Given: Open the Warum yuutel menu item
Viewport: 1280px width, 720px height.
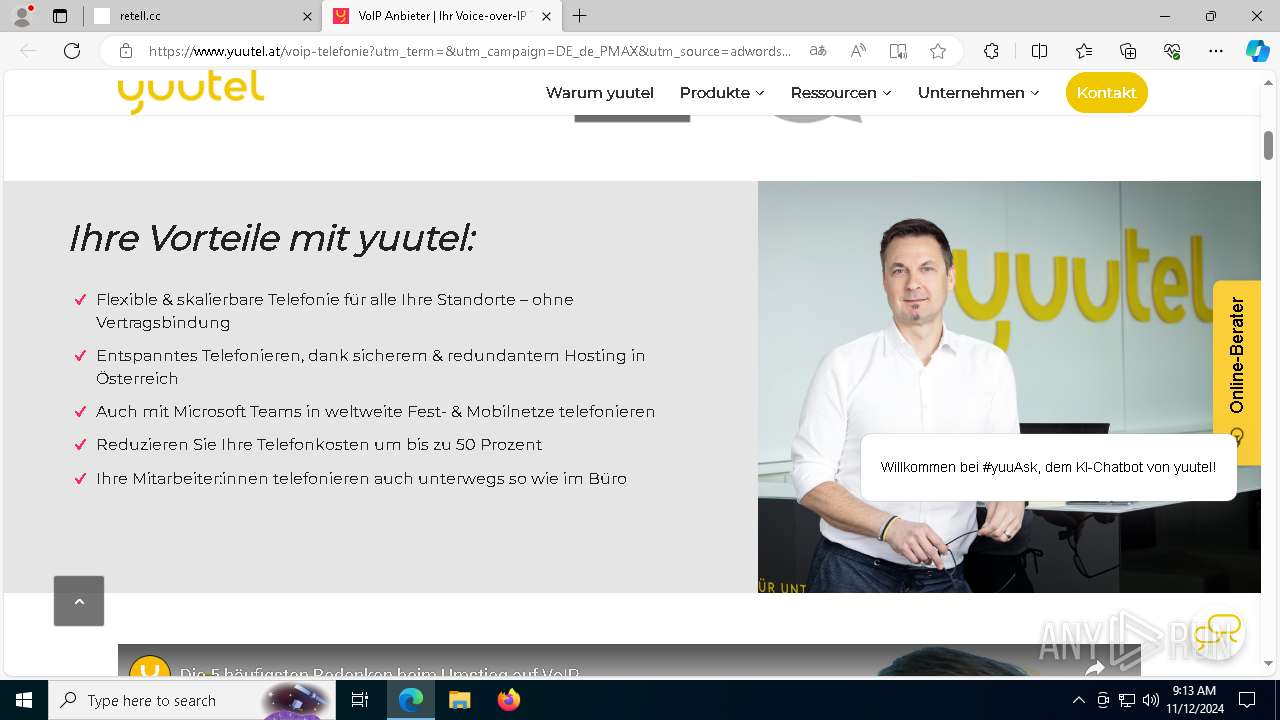Looking at the screenshot, I should pyautogui.click(x=600, y=93).
